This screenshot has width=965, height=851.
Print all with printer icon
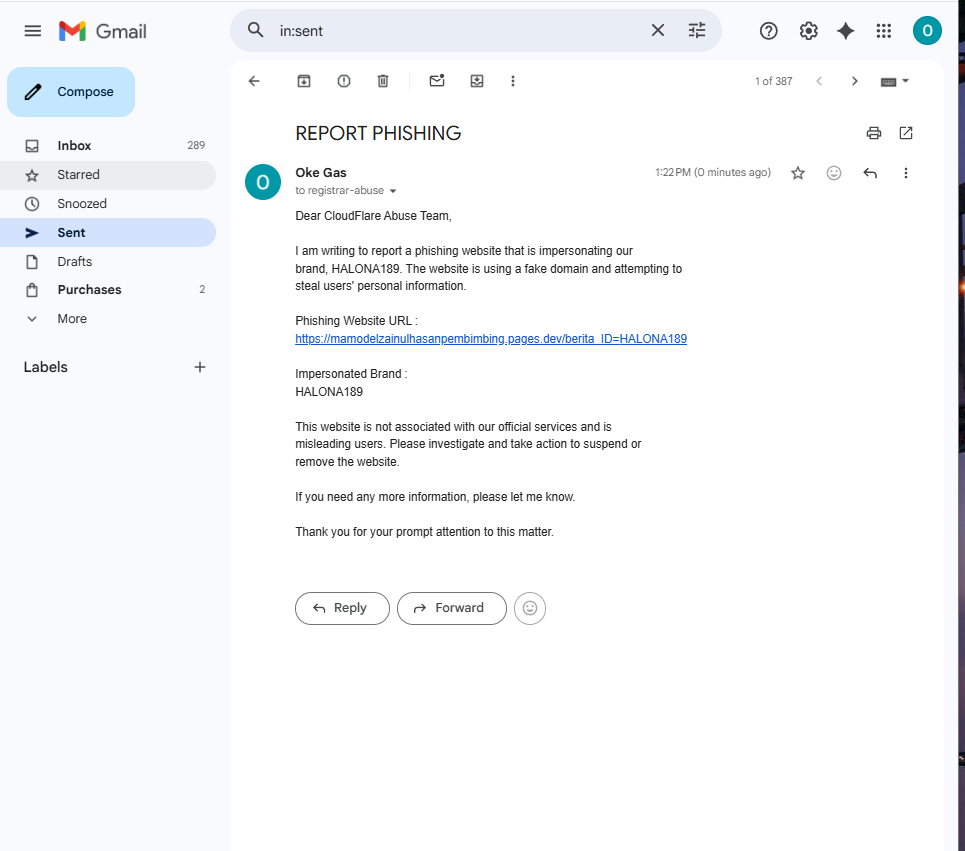(873, 133)
